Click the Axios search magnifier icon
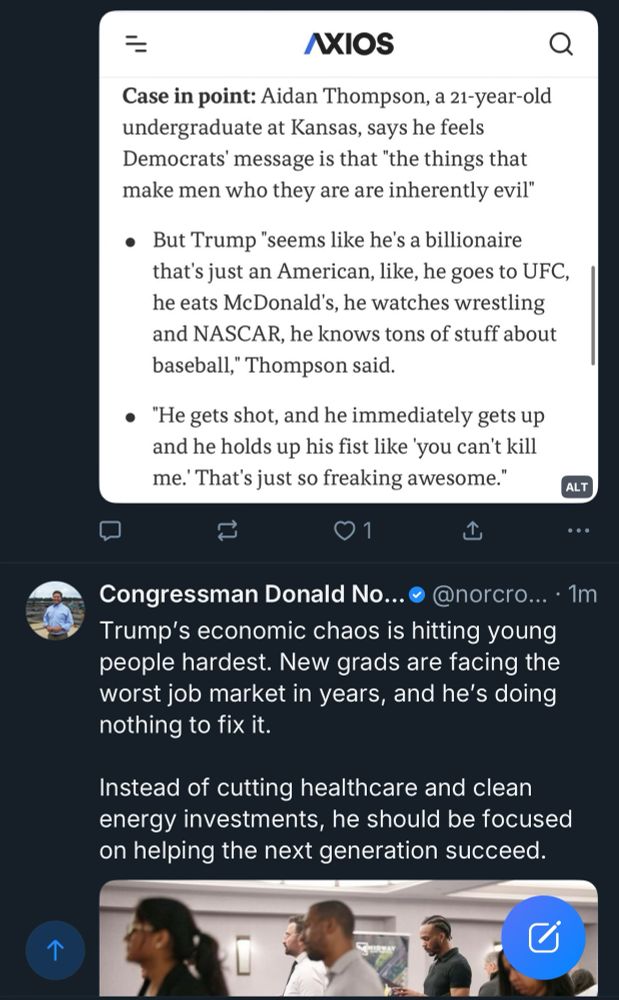The image size is (619, 1000). coord(561,44)
